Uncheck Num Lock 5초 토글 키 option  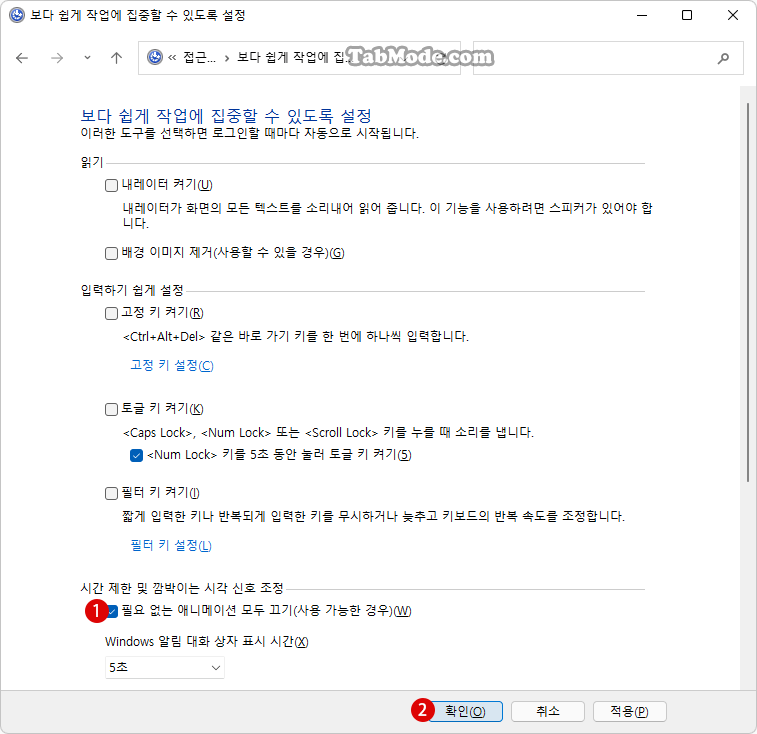[136, 455]
